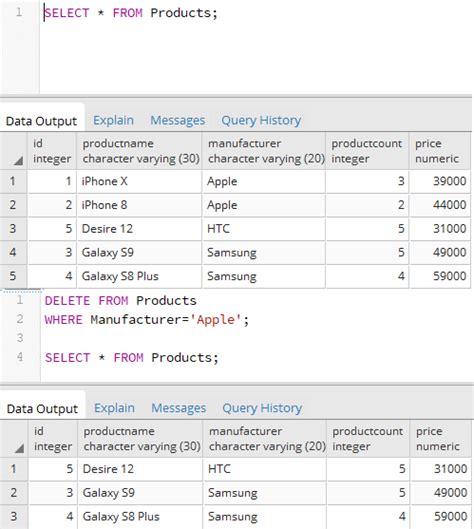
Task: Click select-all corner triangle of upper grid
Action: click(19, 161)
